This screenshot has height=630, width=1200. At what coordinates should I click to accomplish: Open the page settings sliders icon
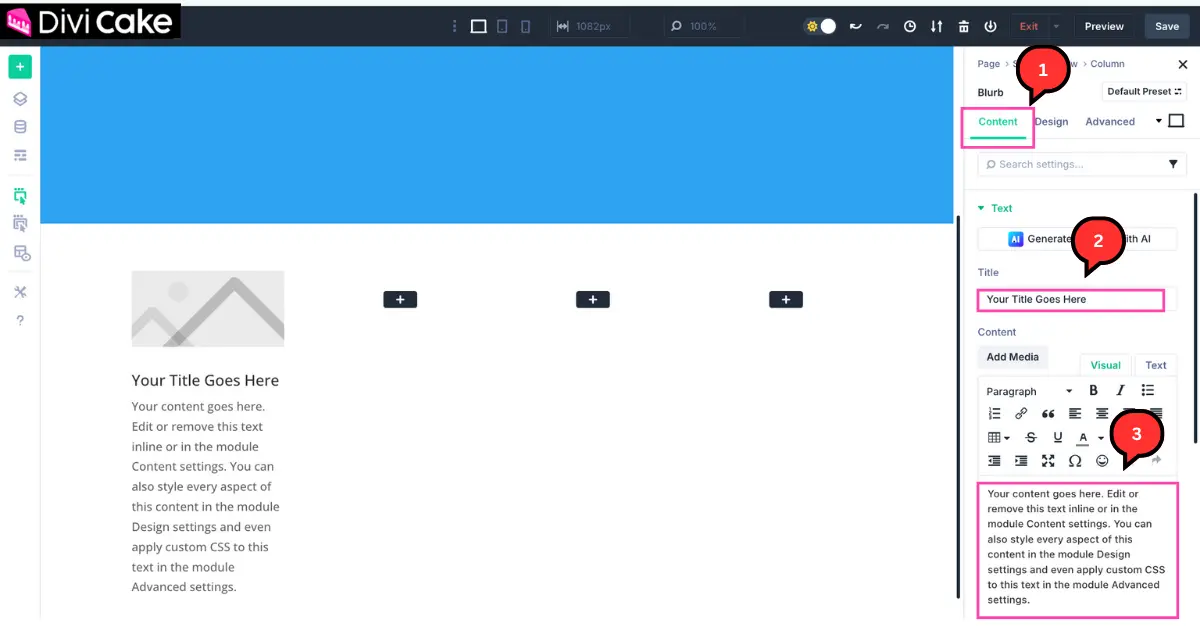tap(20, 155)
